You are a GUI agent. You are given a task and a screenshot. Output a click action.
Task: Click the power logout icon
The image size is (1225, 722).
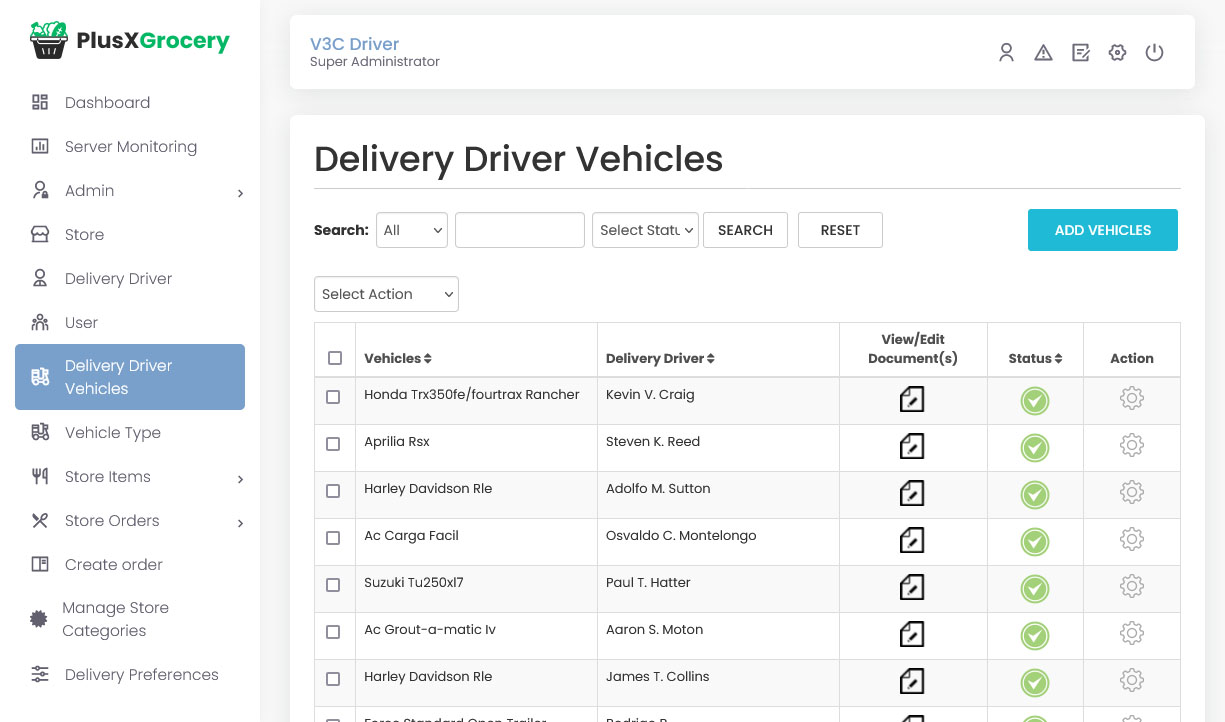(1154, 53)
